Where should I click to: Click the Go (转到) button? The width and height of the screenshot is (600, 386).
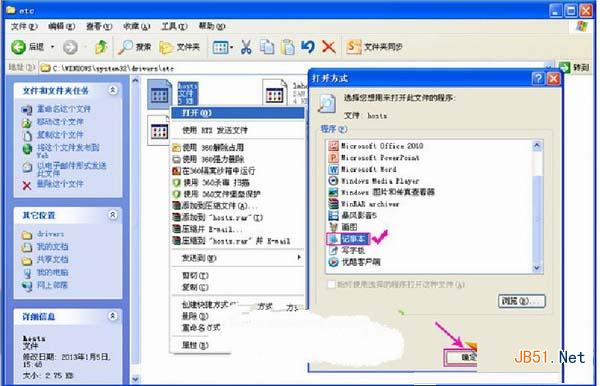573,68
